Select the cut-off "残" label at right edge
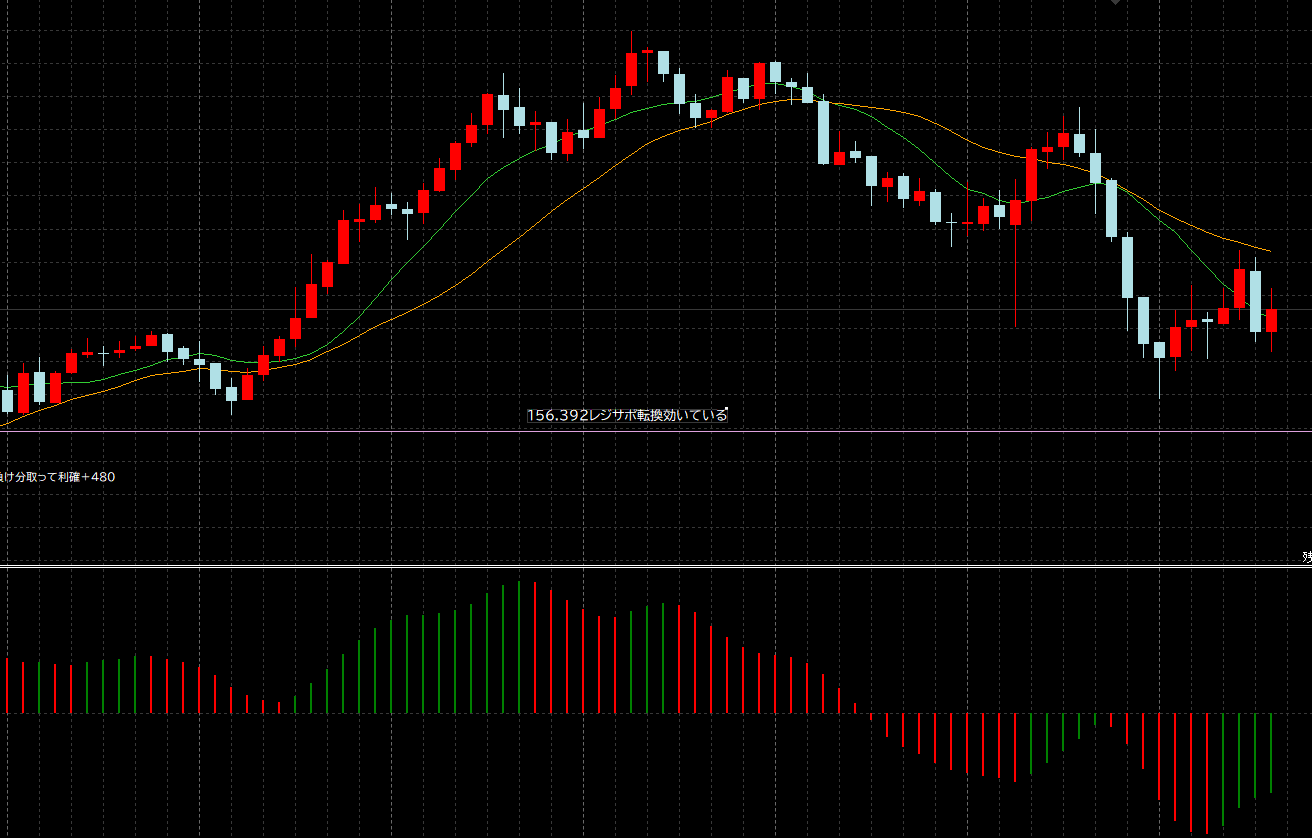Screen dimensions: 1312x838 (1306, 557)
